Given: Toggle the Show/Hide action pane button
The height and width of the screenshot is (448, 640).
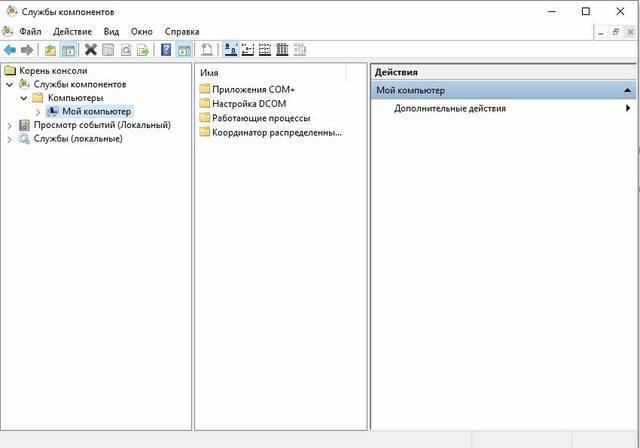Looking at the screenshot, I should pos(184,50).
